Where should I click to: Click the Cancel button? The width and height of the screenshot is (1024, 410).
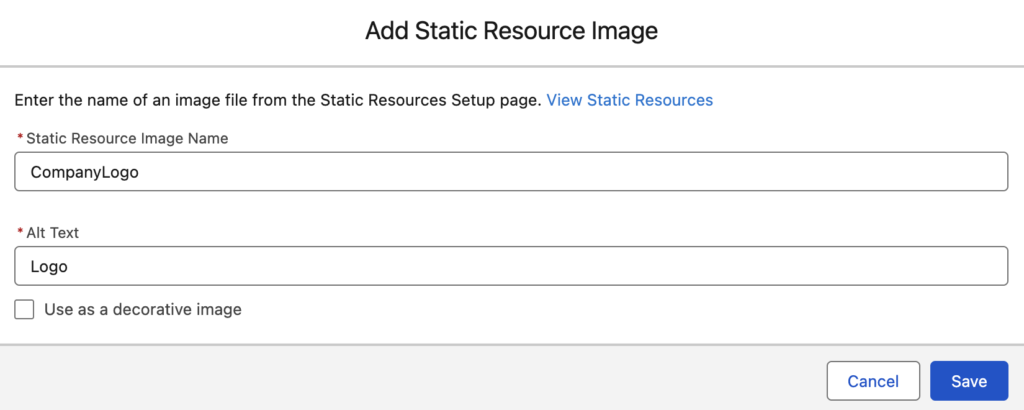coord(873,381)
